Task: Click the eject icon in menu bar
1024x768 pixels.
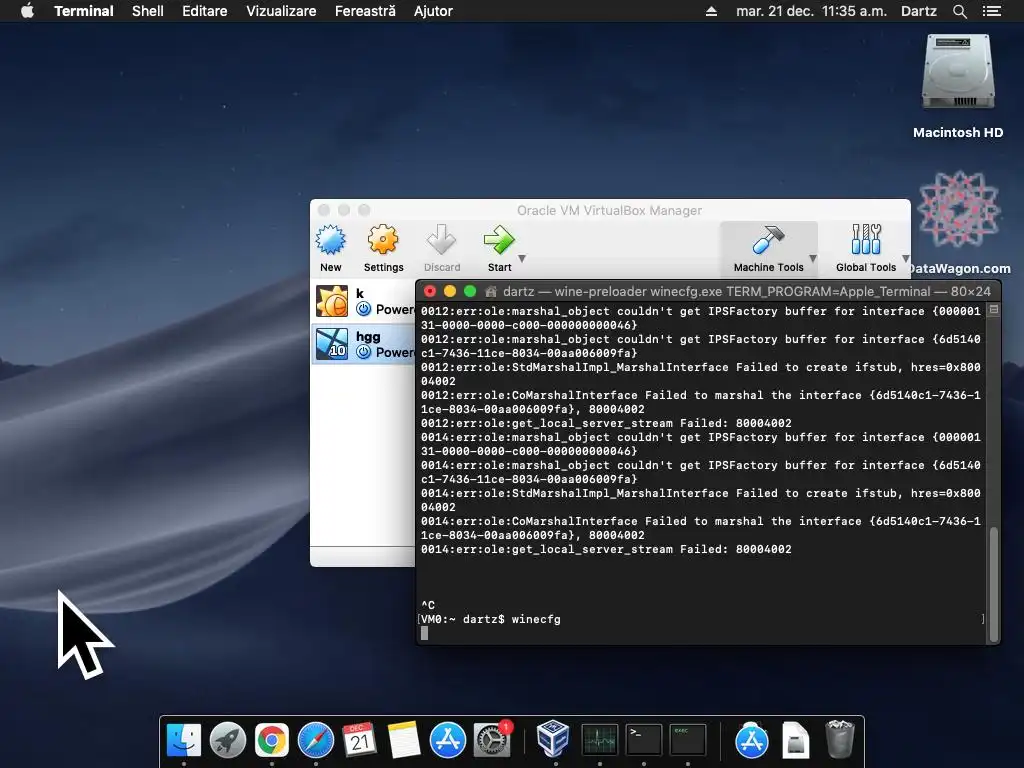Action: (x=711, y=11)
